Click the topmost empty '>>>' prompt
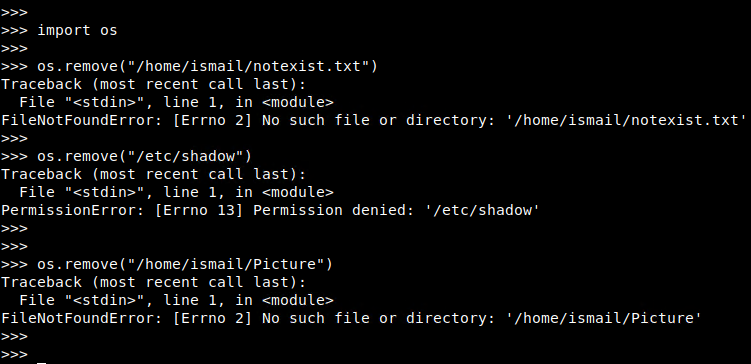This screenshot has width=751, height=364. click(x=14, y=12)
